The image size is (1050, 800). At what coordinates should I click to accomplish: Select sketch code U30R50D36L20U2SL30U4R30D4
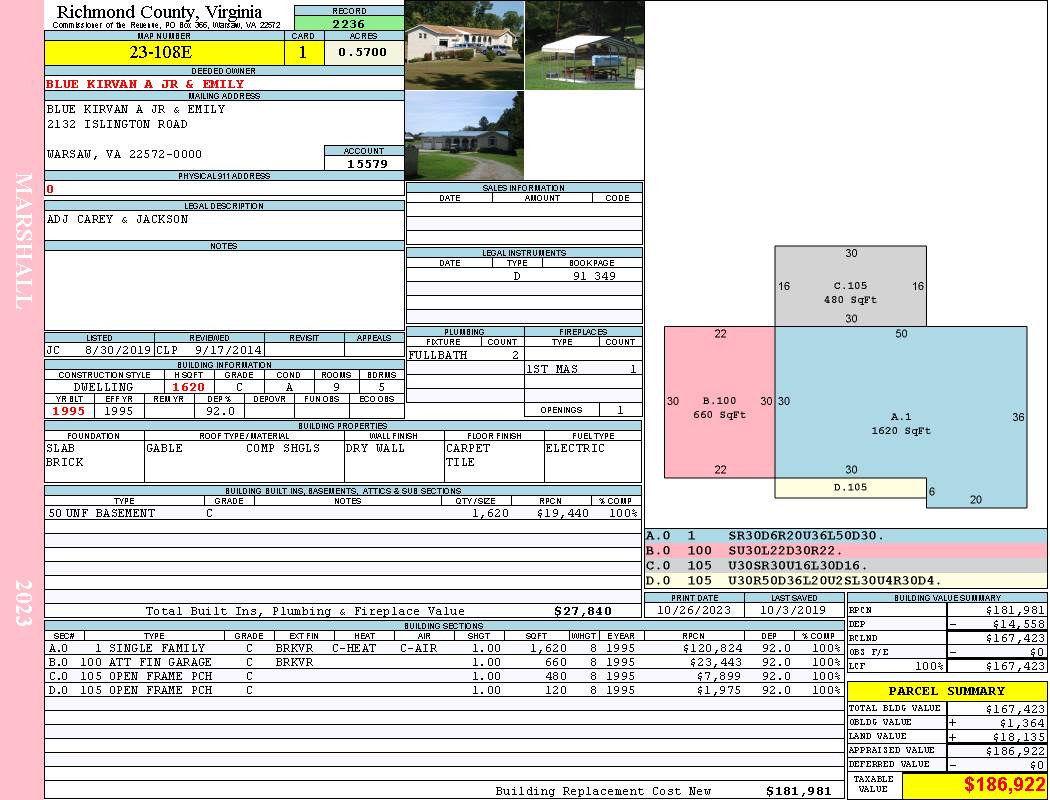click(x=835, y=580)
